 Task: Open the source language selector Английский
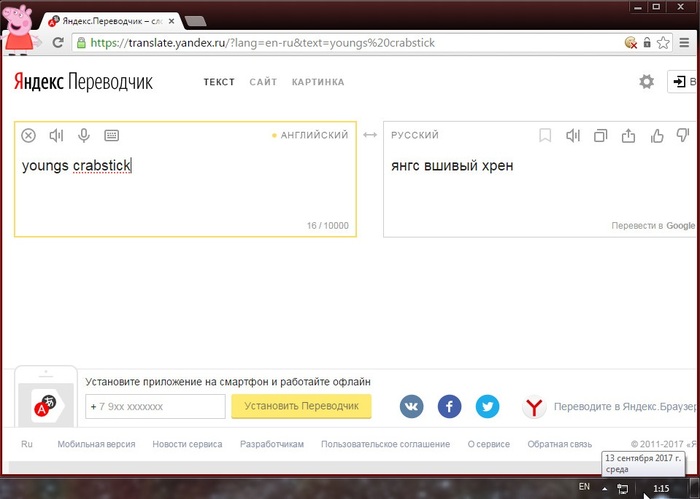(x=314, y=135)
